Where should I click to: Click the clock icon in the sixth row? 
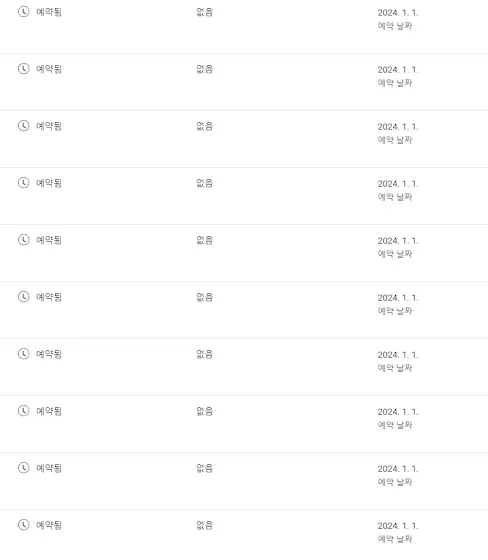tap(24, 297)
